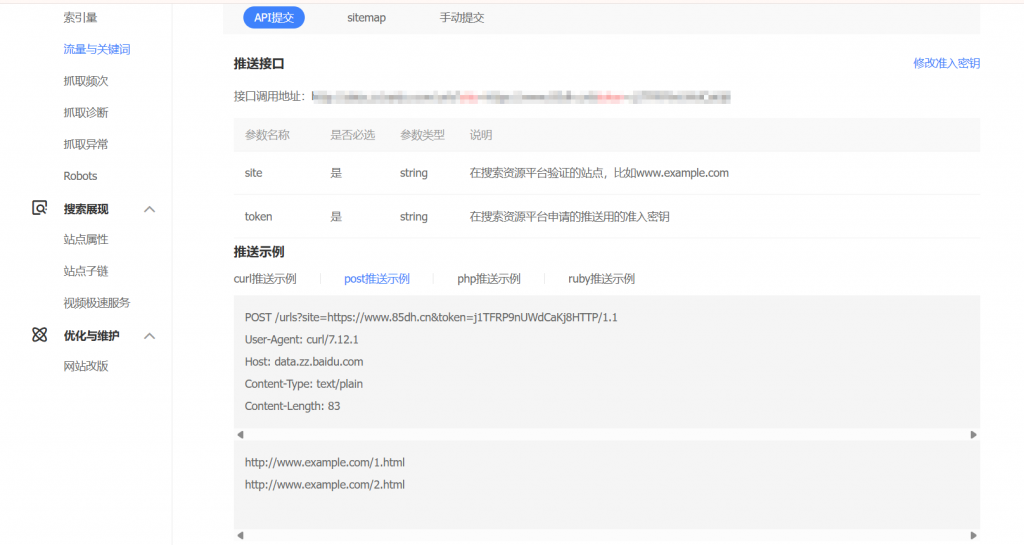1024x545 pixels.
Task: Open the ruby推送示例 tab
Action: (601, 279)
